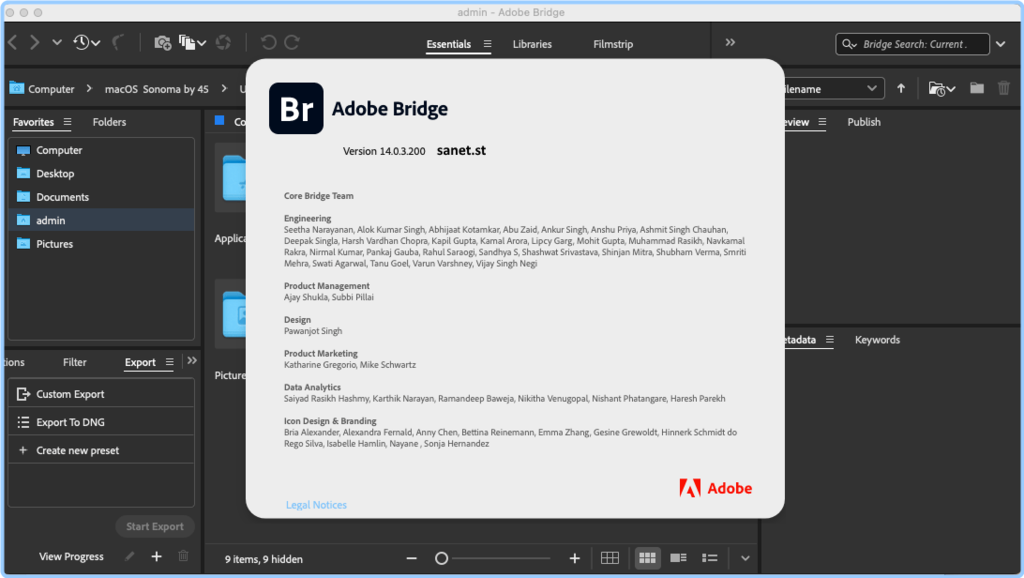
Task: Switch to the Filter panel tab
Action: pyautogui.click(x=74, y=362)
